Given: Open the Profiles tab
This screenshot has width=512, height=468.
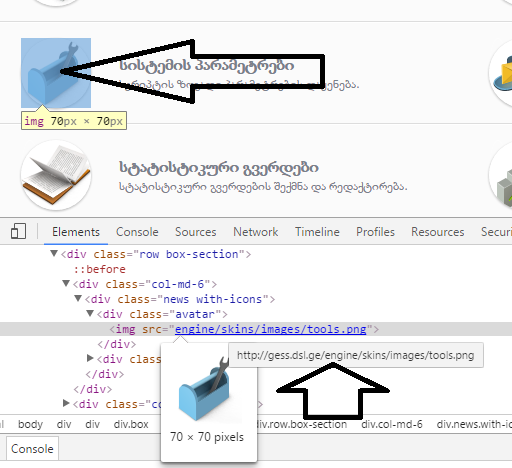Looking at the screenshot, I should pos(375,232).
